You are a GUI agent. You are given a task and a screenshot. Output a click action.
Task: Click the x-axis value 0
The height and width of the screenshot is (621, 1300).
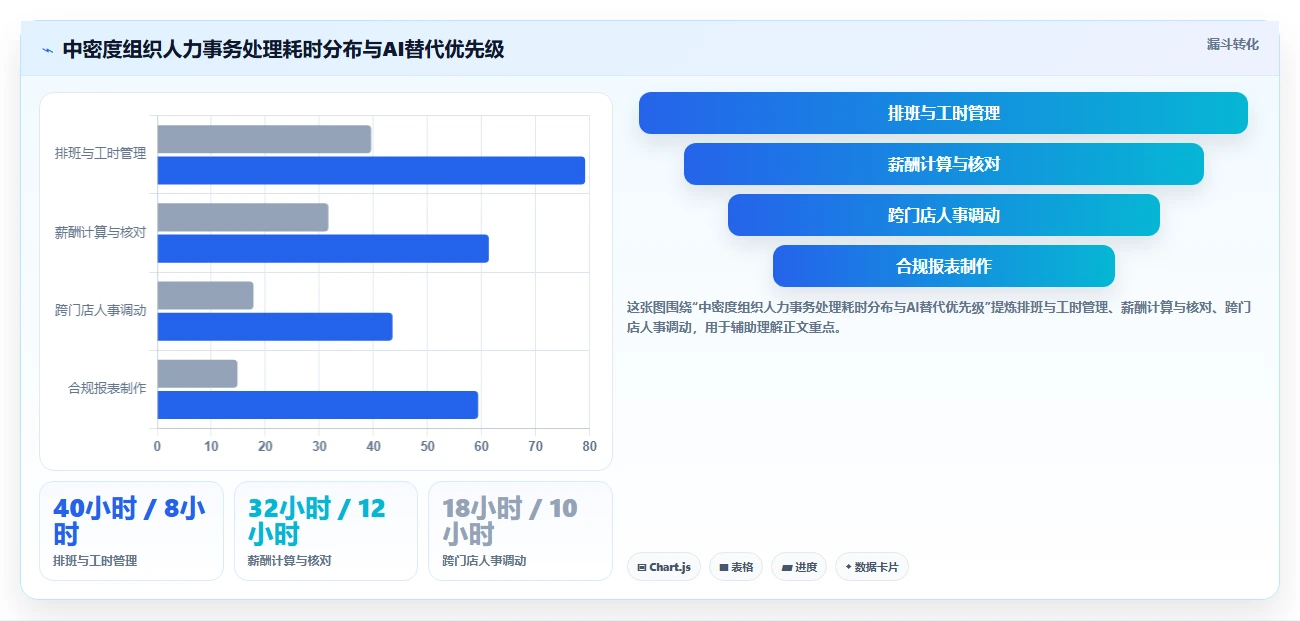[x=157, y=446]
